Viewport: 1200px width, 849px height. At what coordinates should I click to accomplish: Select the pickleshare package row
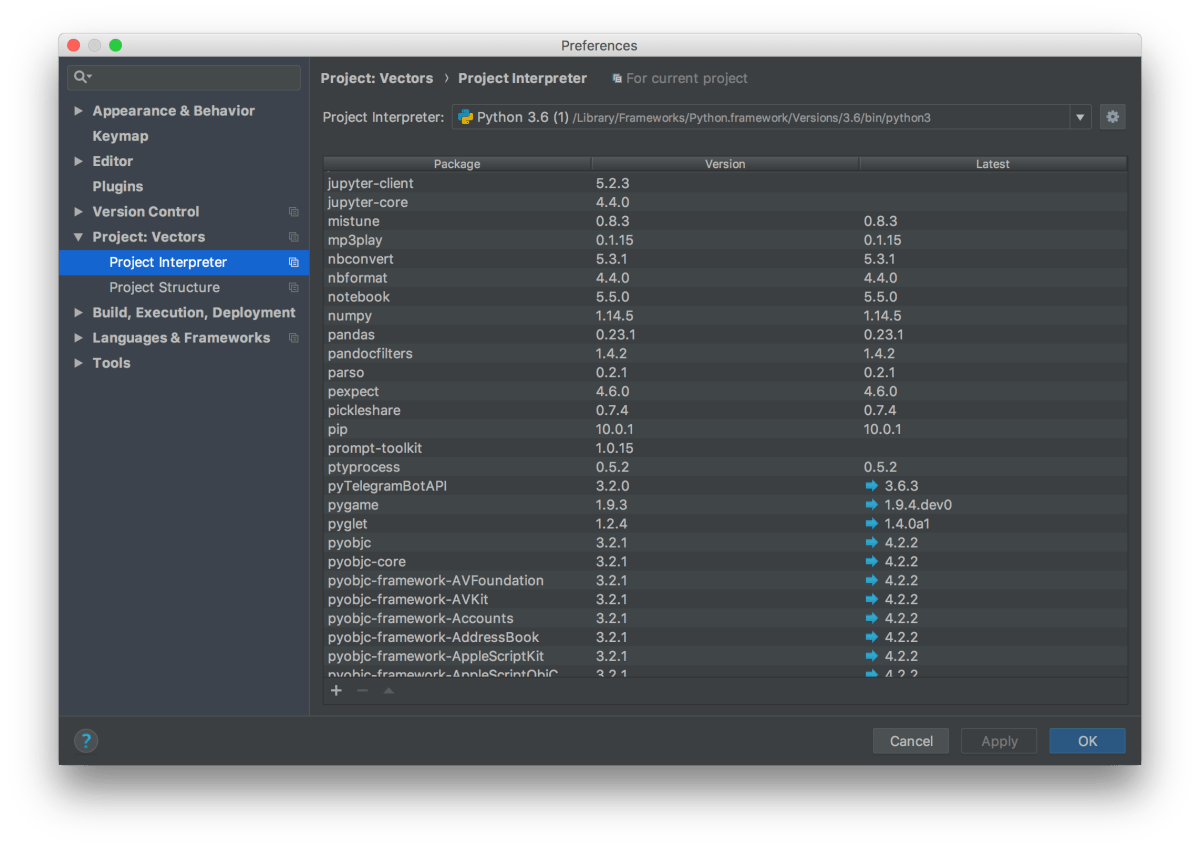click(725, 410)
